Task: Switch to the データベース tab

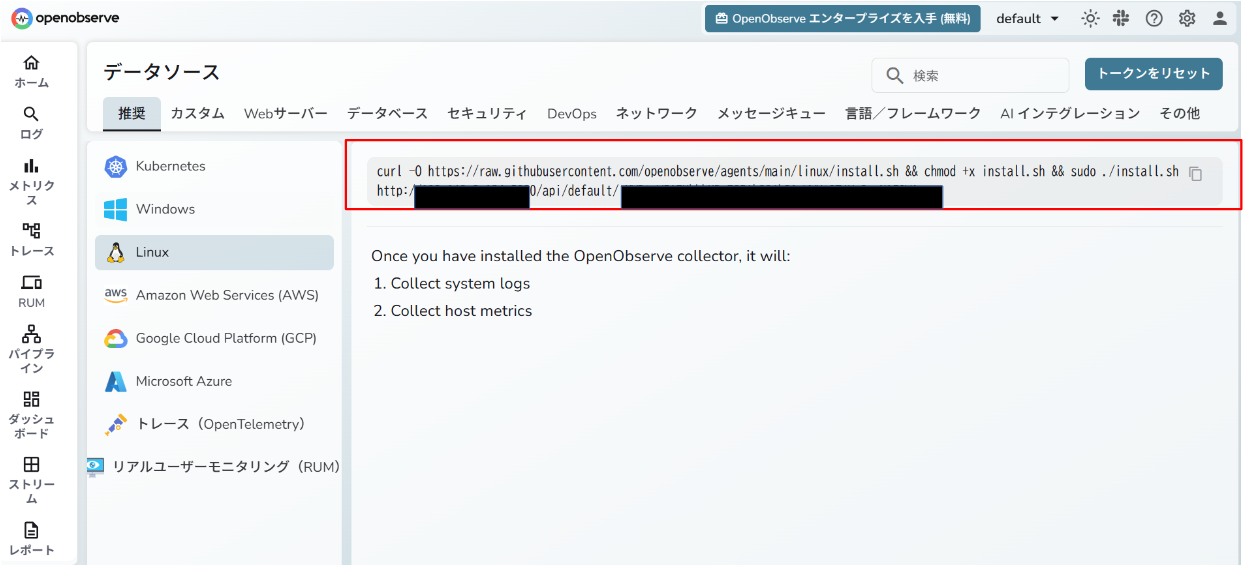Action: coord(387,114)
